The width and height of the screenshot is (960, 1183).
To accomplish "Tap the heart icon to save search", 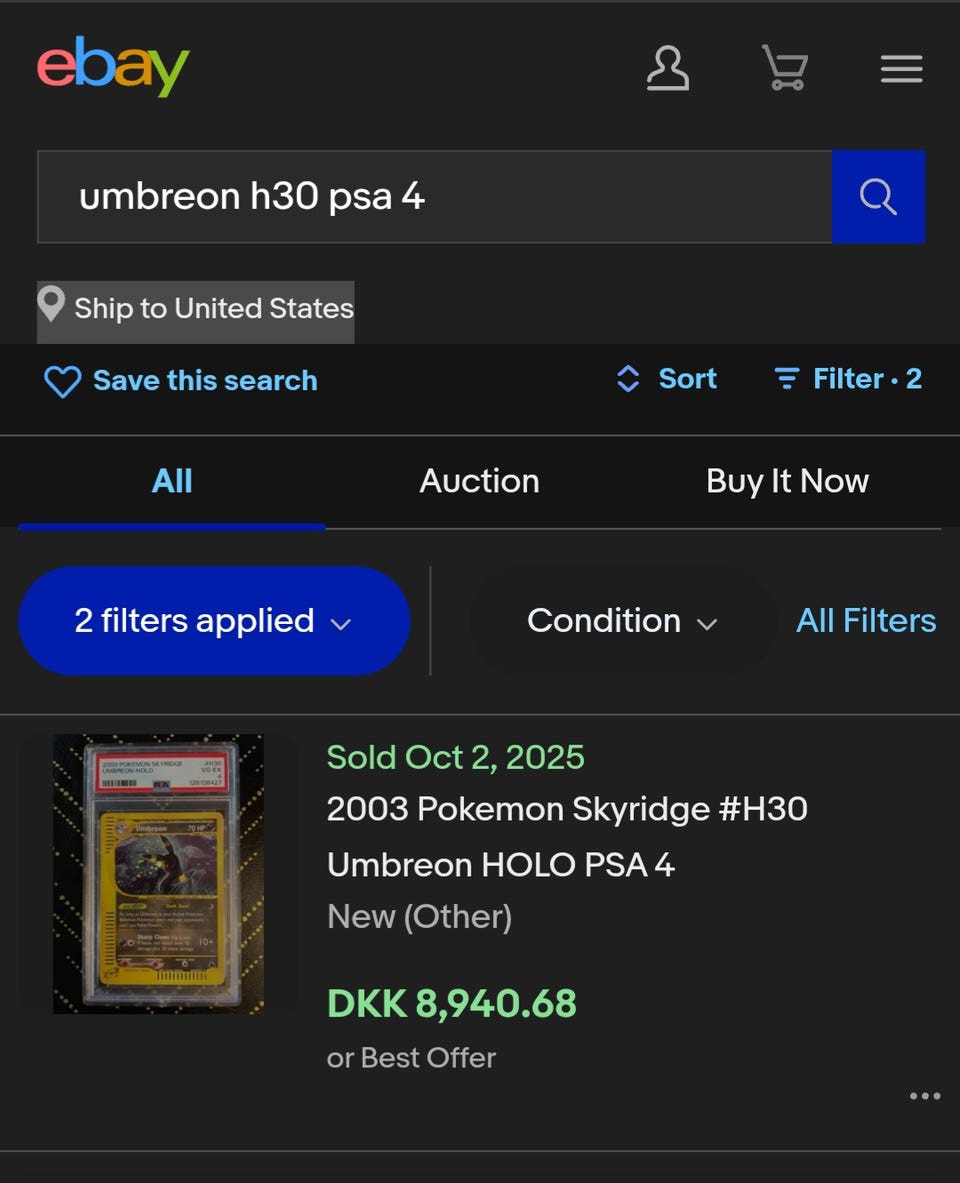I will point(62,381).
